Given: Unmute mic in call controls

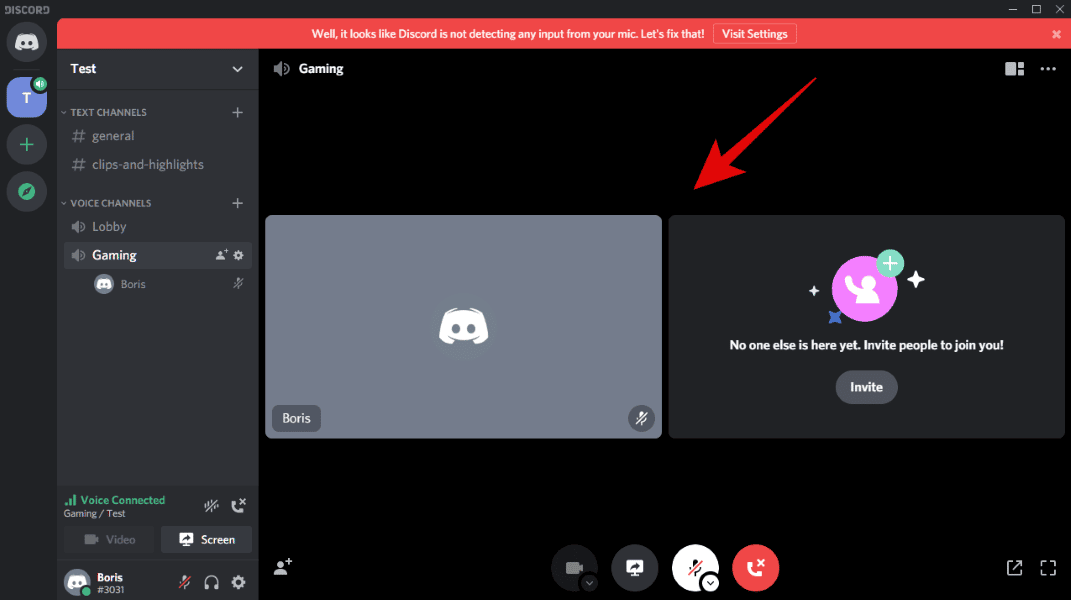Looking at the screenshot, I should tap(695, 567).
